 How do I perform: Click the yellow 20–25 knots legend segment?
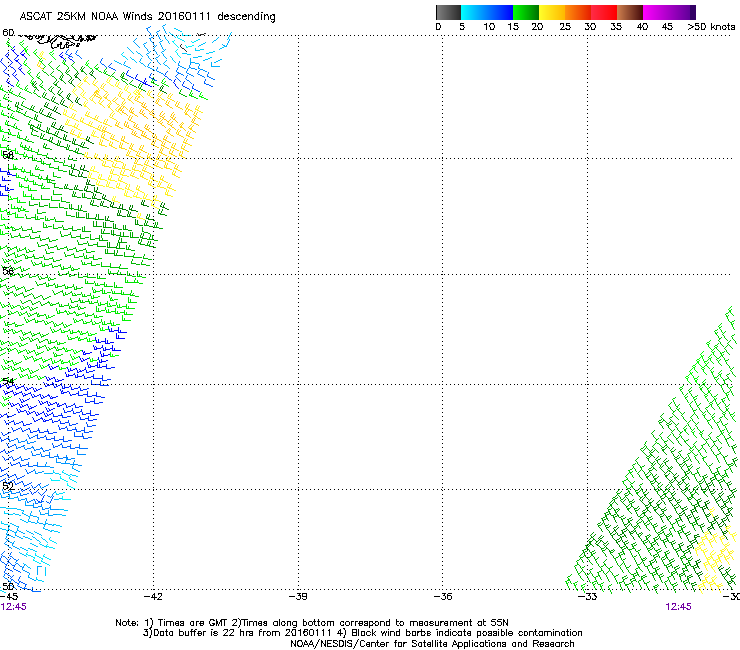[x=552, y=12]
